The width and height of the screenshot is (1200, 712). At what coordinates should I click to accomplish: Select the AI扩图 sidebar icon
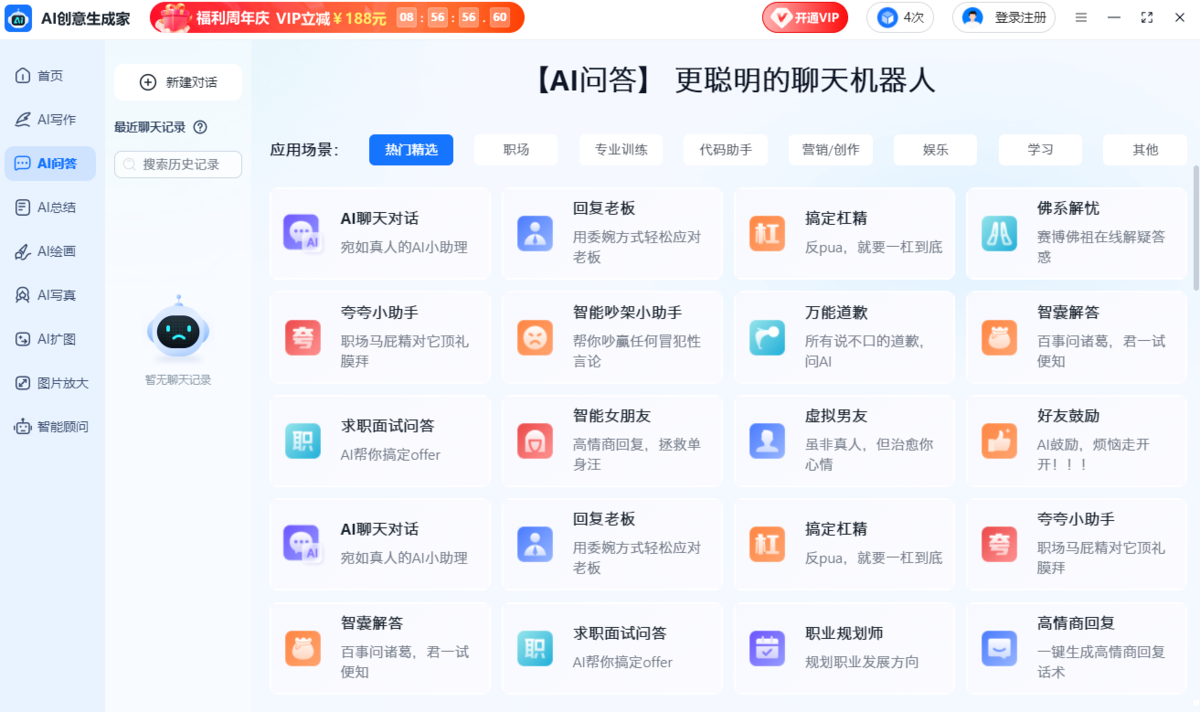coord(50,339)
